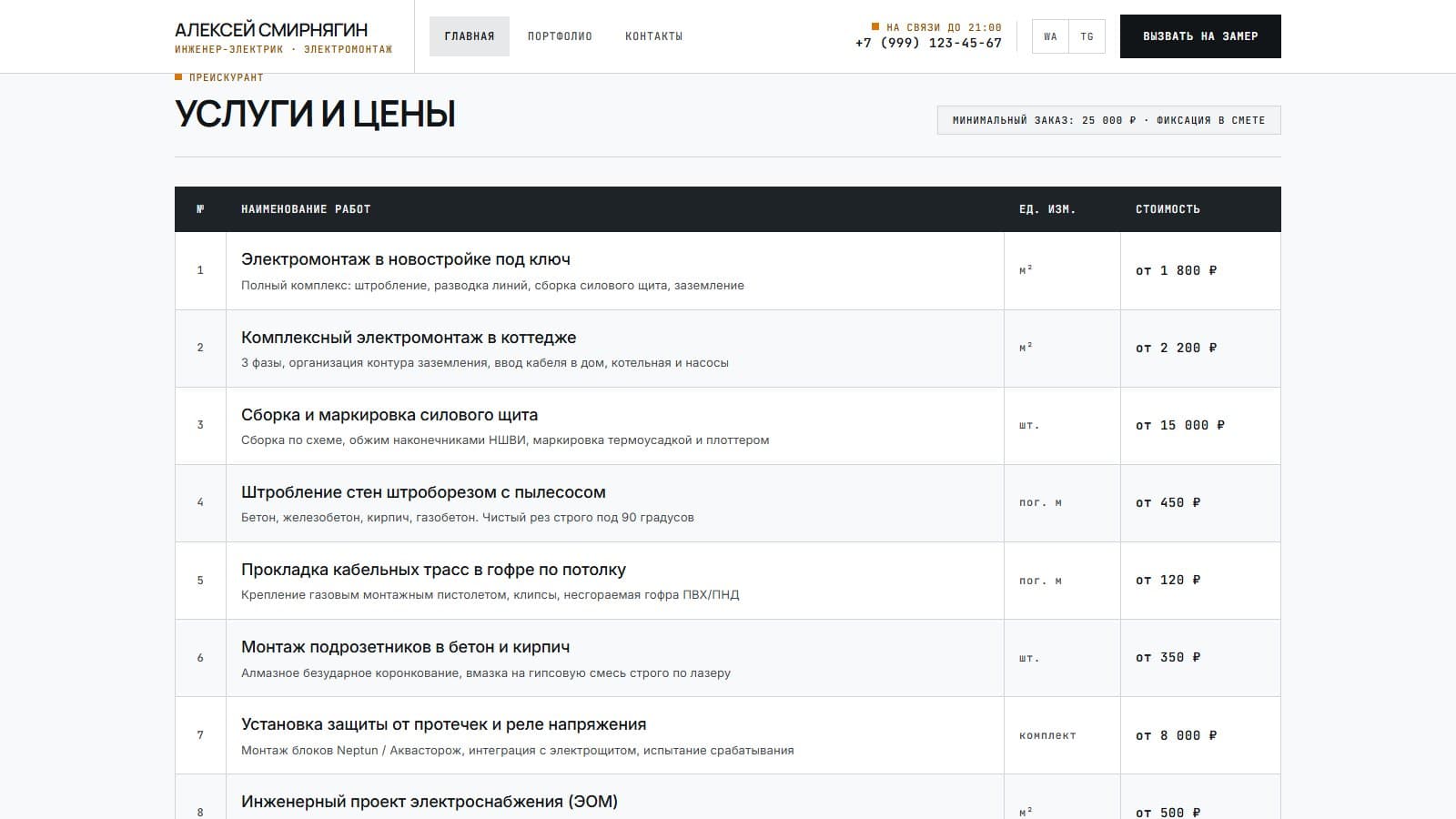
Task: Open Telegram via the TG button
Action: (1087, 36)
